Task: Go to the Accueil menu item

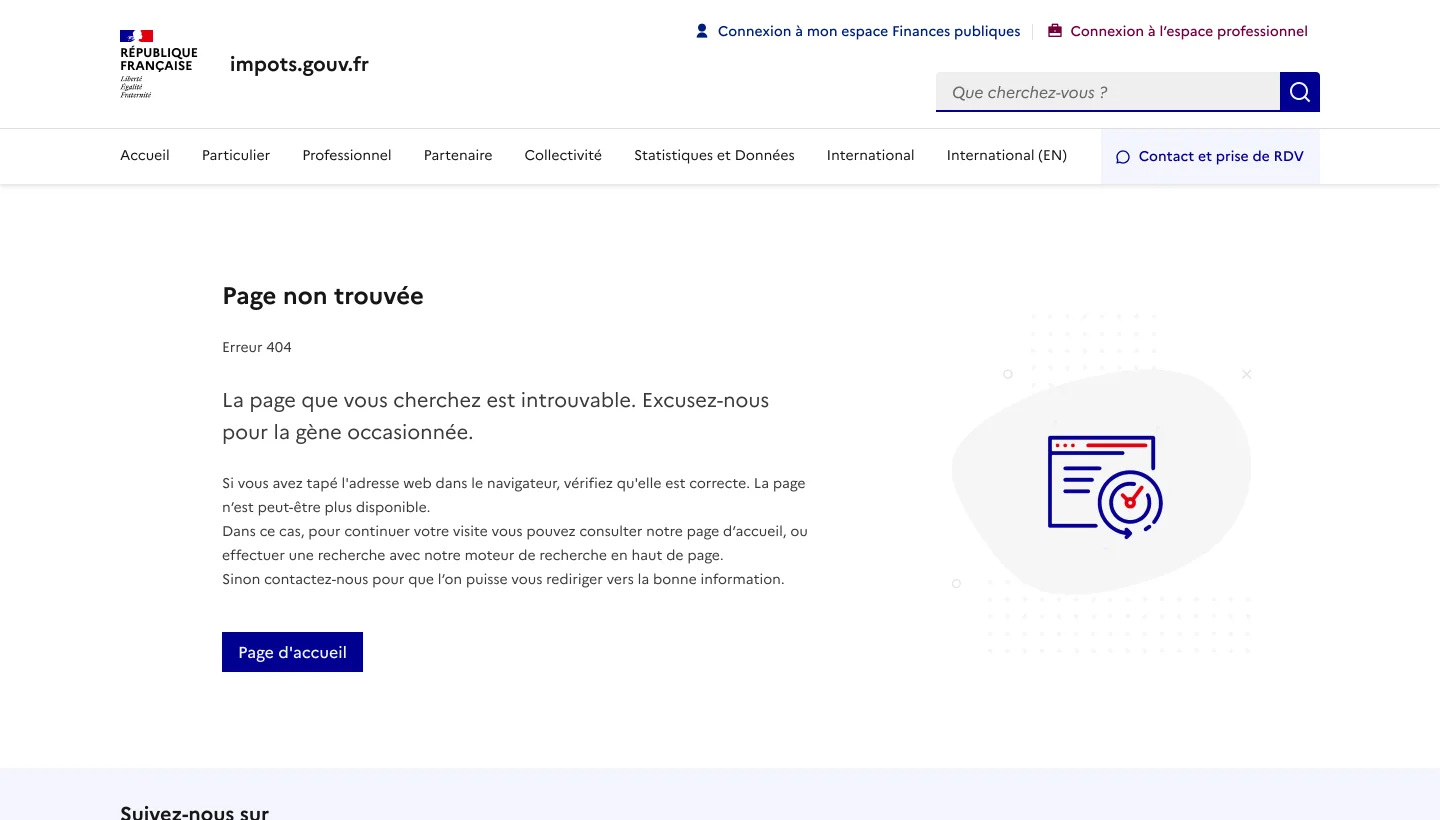Action: 145,156
